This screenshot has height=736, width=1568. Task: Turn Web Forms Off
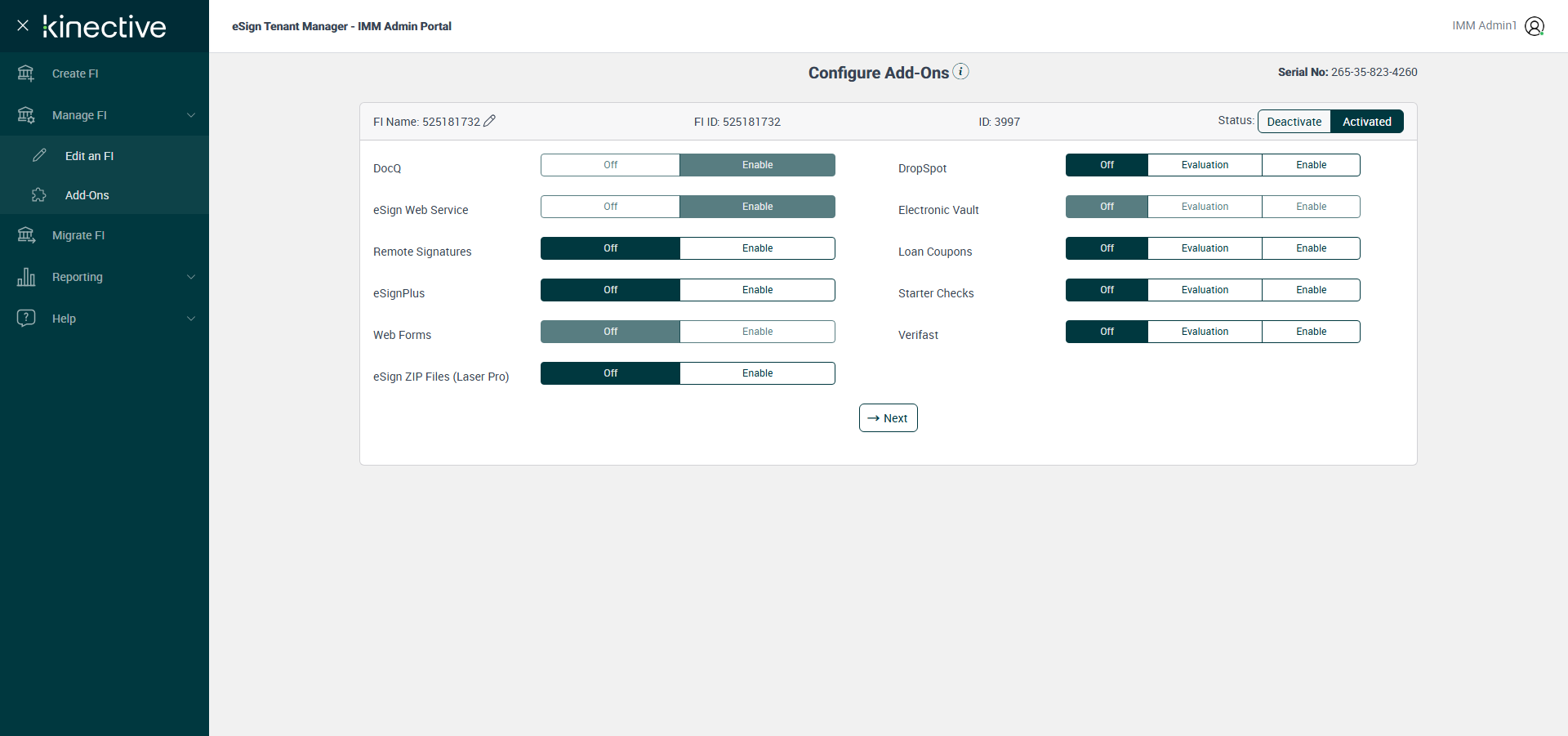[611, 332]
